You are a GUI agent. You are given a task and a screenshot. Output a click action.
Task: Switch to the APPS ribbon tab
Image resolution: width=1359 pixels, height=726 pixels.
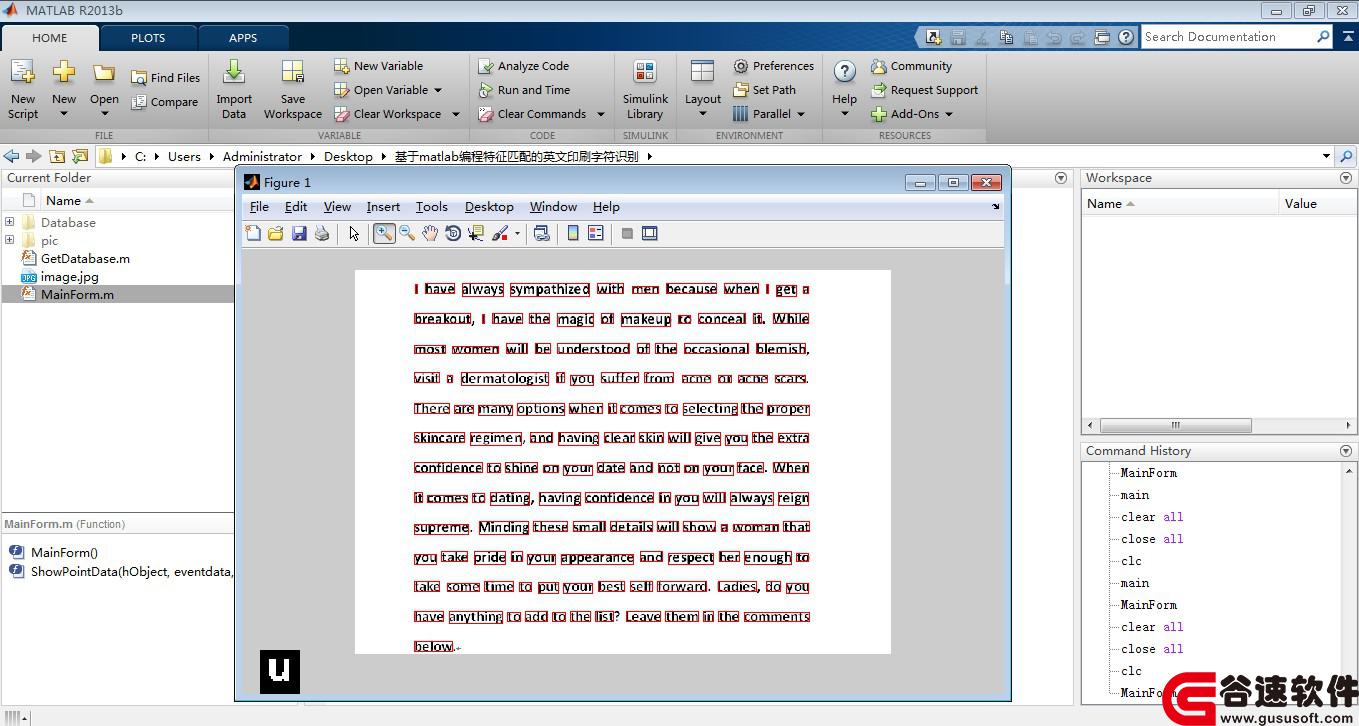243,38
